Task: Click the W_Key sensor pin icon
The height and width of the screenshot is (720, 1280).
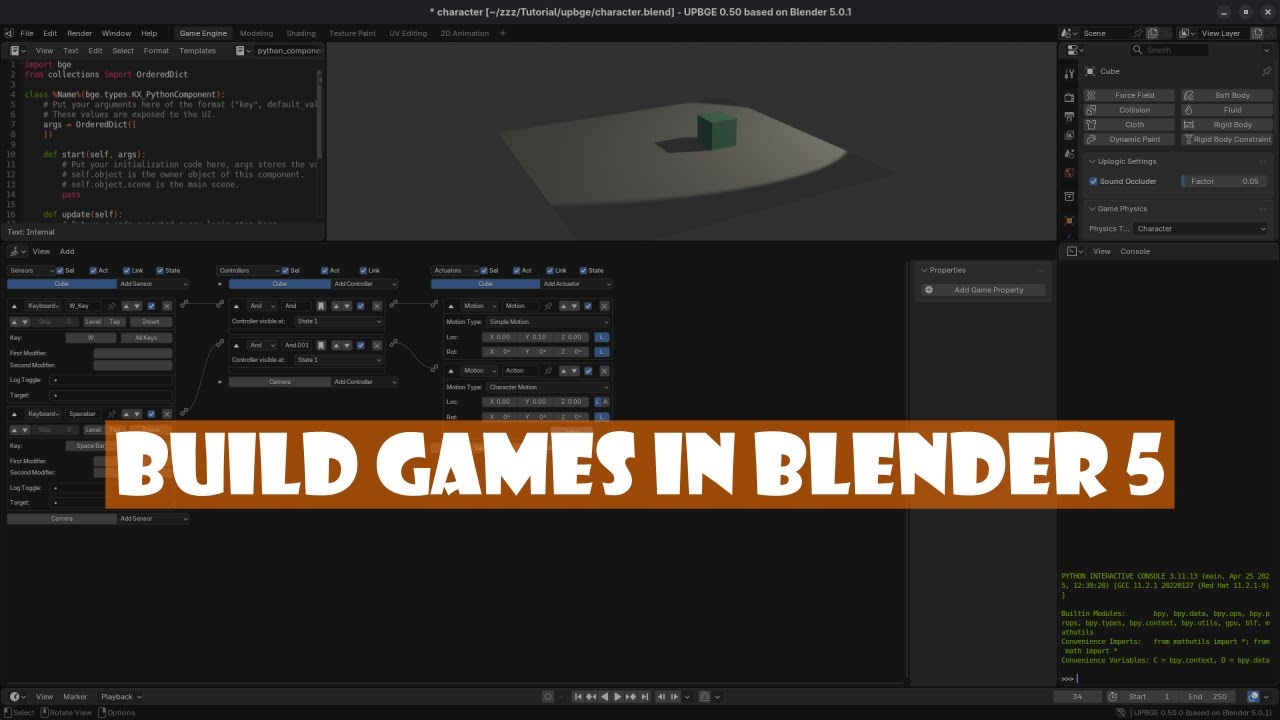Action: 111,306
